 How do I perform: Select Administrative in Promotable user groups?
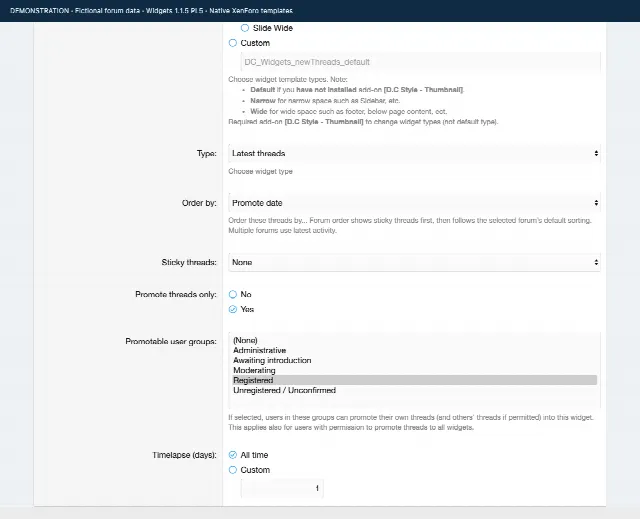click(x=415, y=350)
